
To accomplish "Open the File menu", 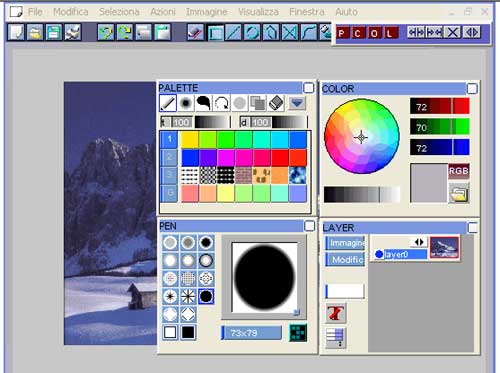I will 35,12.
